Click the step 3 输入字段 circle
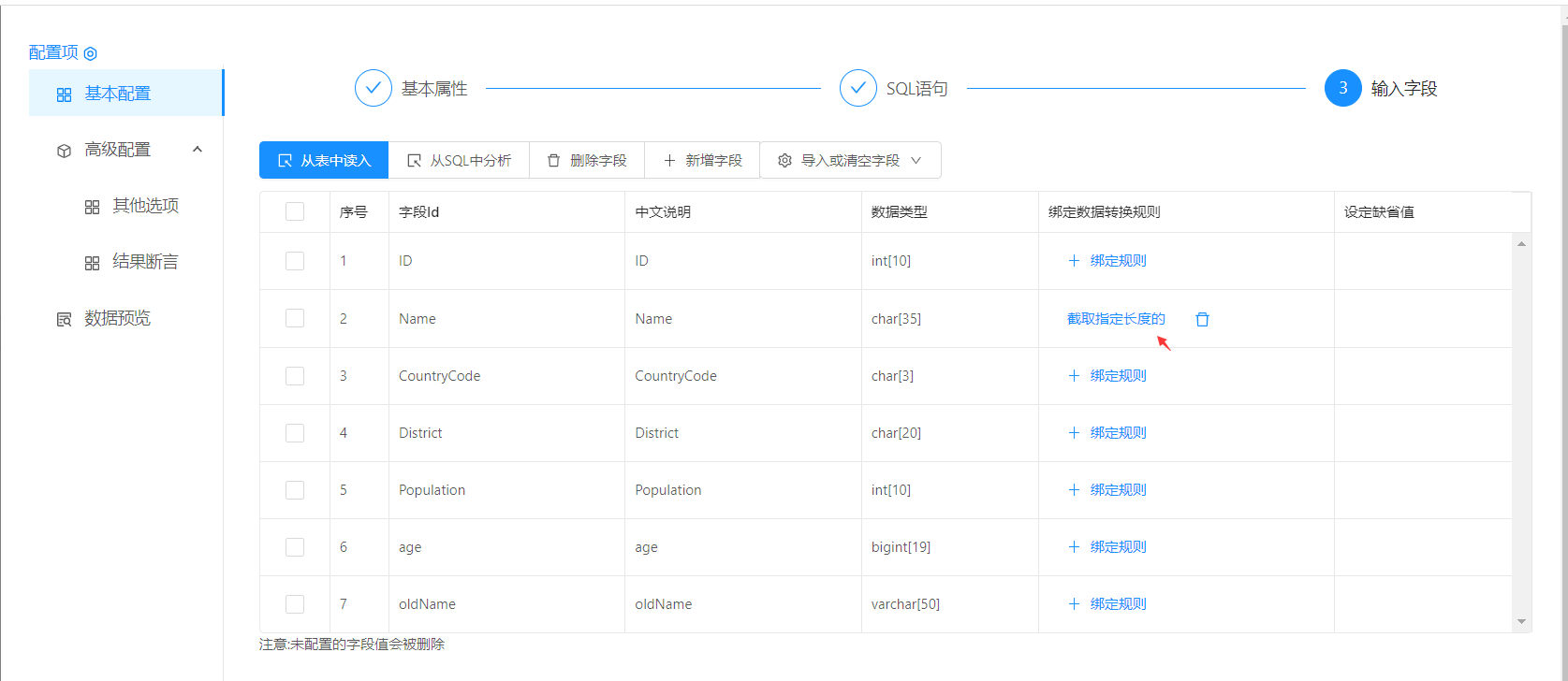 point(1342,89)
